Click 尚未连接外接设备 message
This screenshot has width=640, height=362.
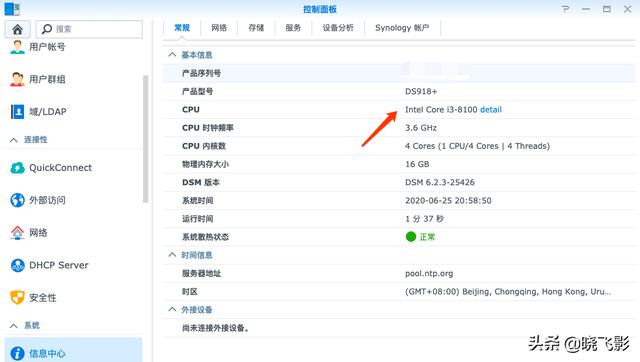pyautogui.click(x=216, y=328)
